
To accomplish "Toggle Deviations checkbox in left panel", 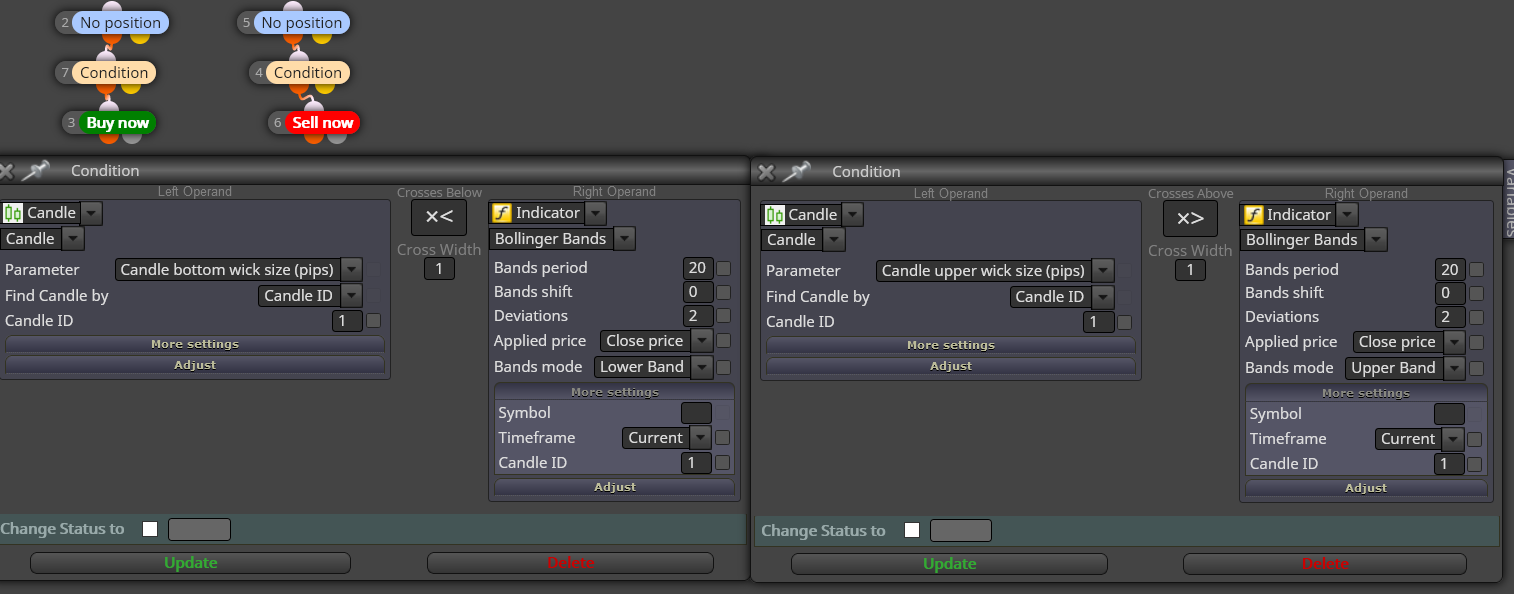I will tap(723, 316).
